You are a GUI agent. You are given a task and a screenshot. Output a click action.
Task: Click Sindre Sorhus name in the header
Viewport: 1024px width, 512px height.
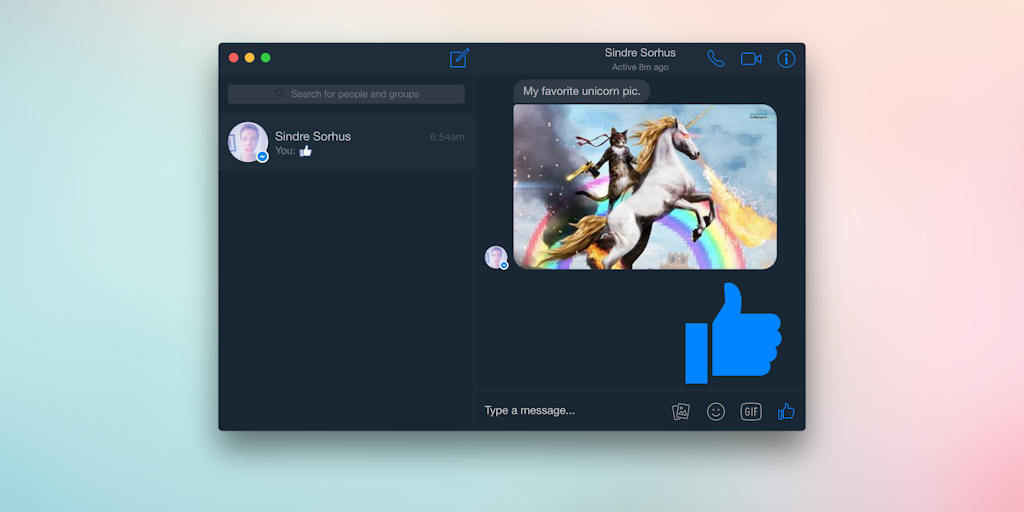point(640,53)
